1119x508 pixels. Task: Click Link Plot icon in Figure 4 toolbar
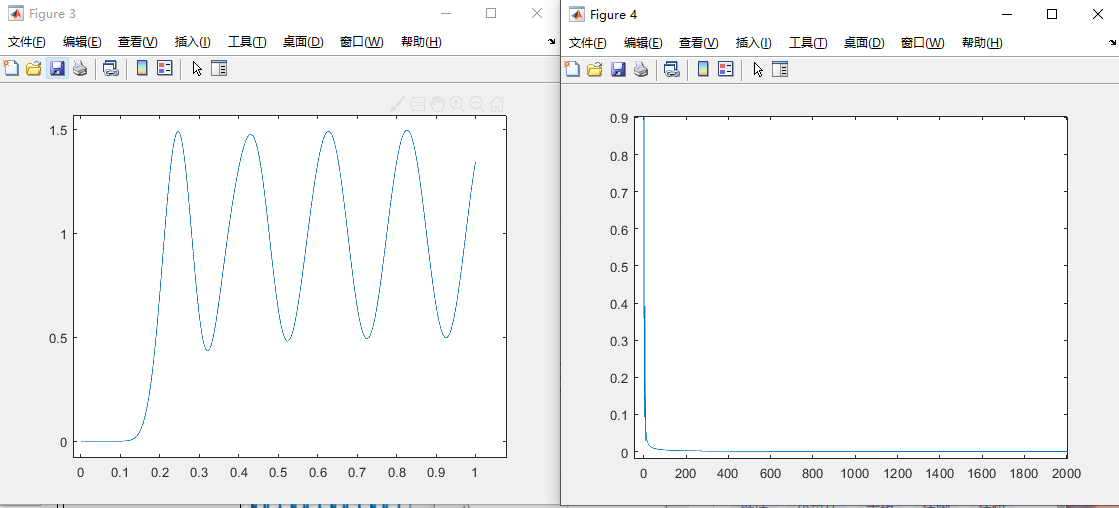click(x=671, y=68)
